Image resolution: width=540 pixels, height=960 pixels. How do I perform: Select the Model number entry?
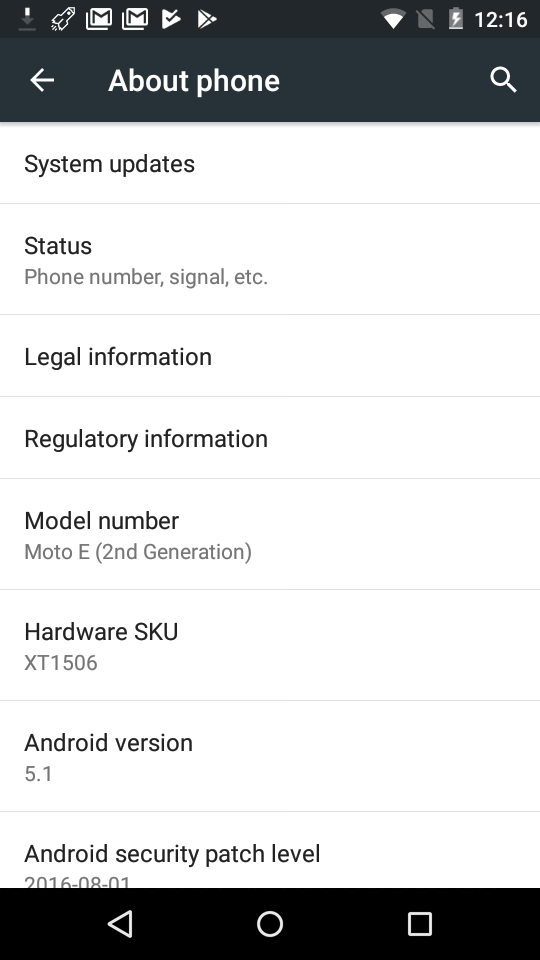(270, 534)
